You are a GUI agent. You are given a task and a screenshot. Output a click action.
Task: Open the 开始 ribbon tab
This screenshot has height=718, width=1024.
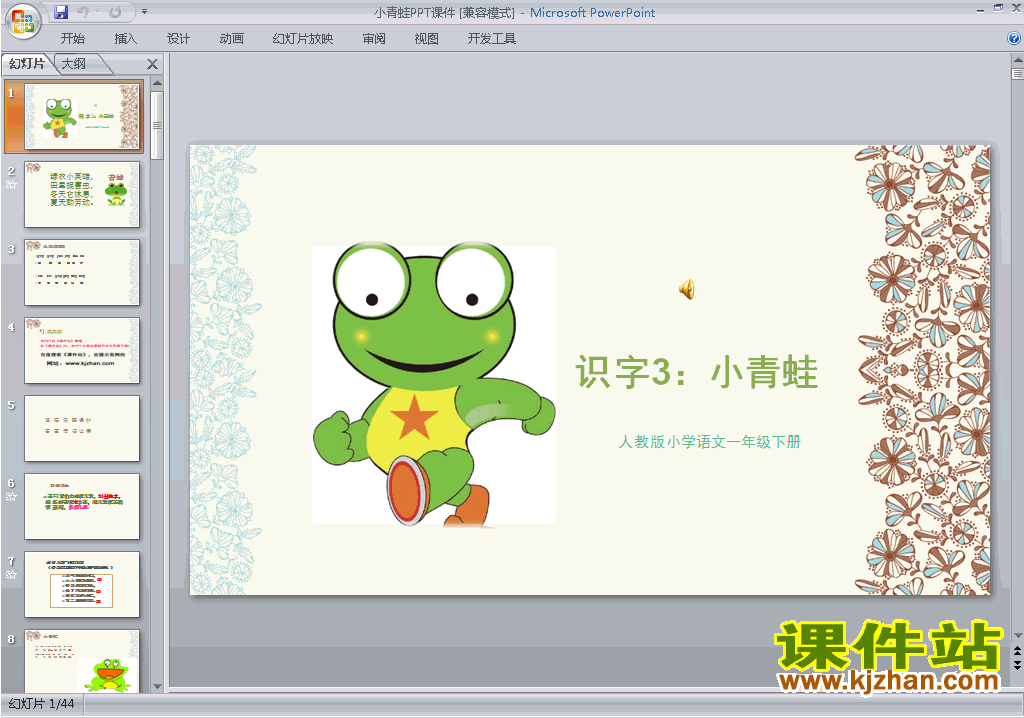pos(72,39)
